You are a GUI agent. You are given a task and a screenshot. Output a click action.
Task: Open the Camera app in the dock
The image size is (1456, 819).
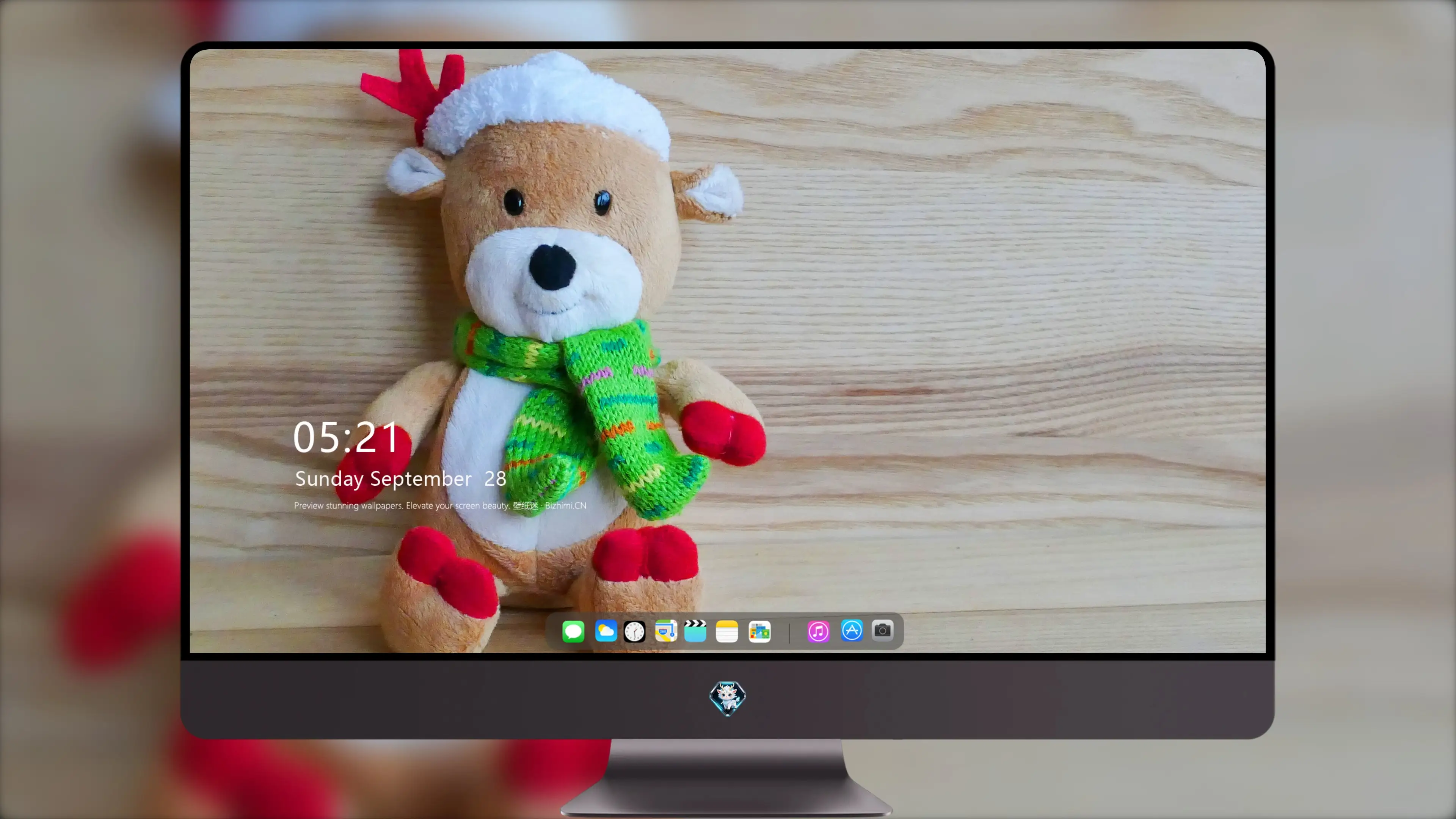pyautogui.click(x=882, y=630)
